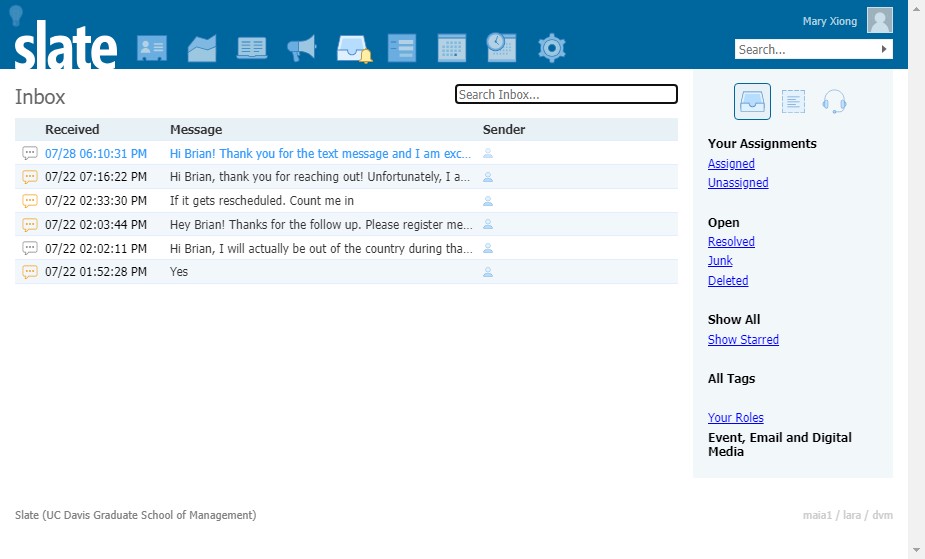Image resolution: width=925 pixels, height=559 pixels.
Task: Select the snippets document icon in the sidebar
Action: (793, 101)
